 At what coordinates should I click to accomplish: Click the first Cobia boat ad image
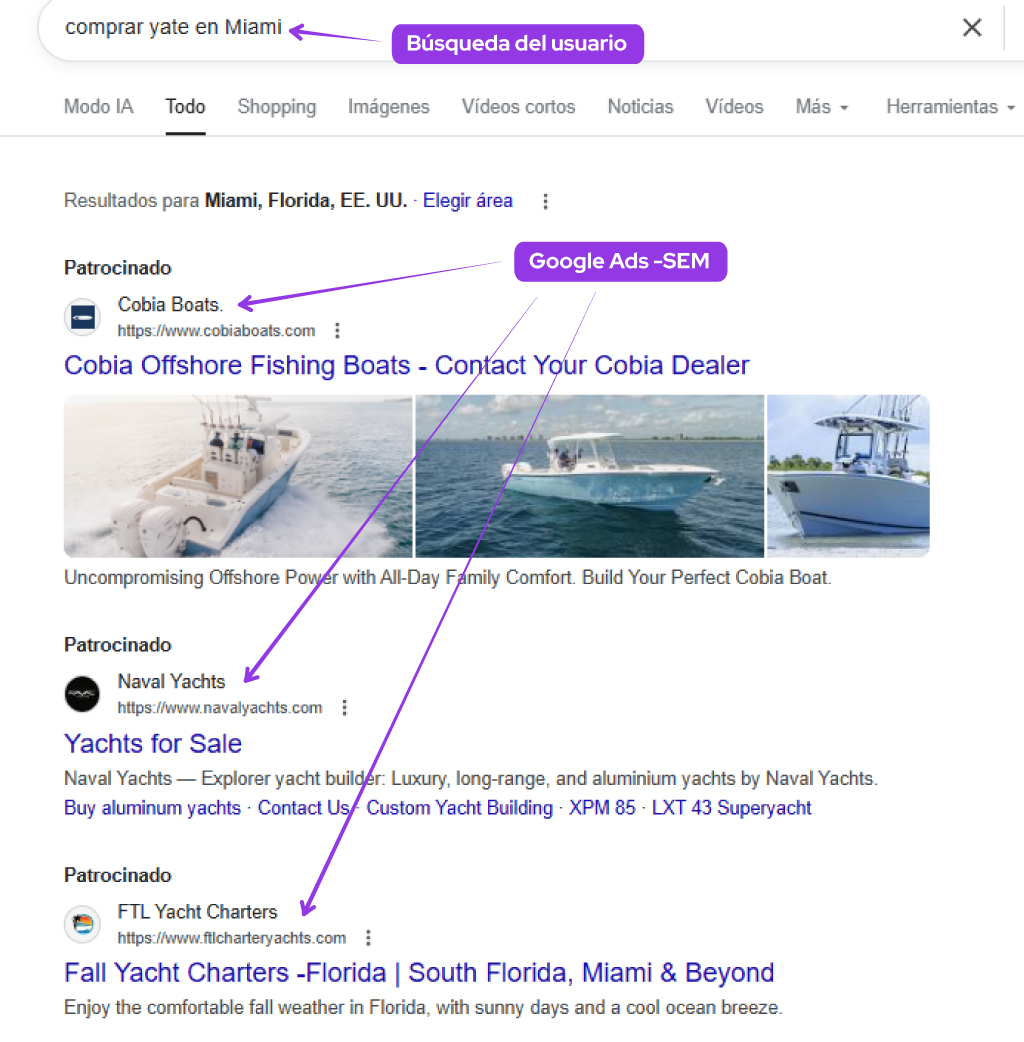click(x=238, y=476)
